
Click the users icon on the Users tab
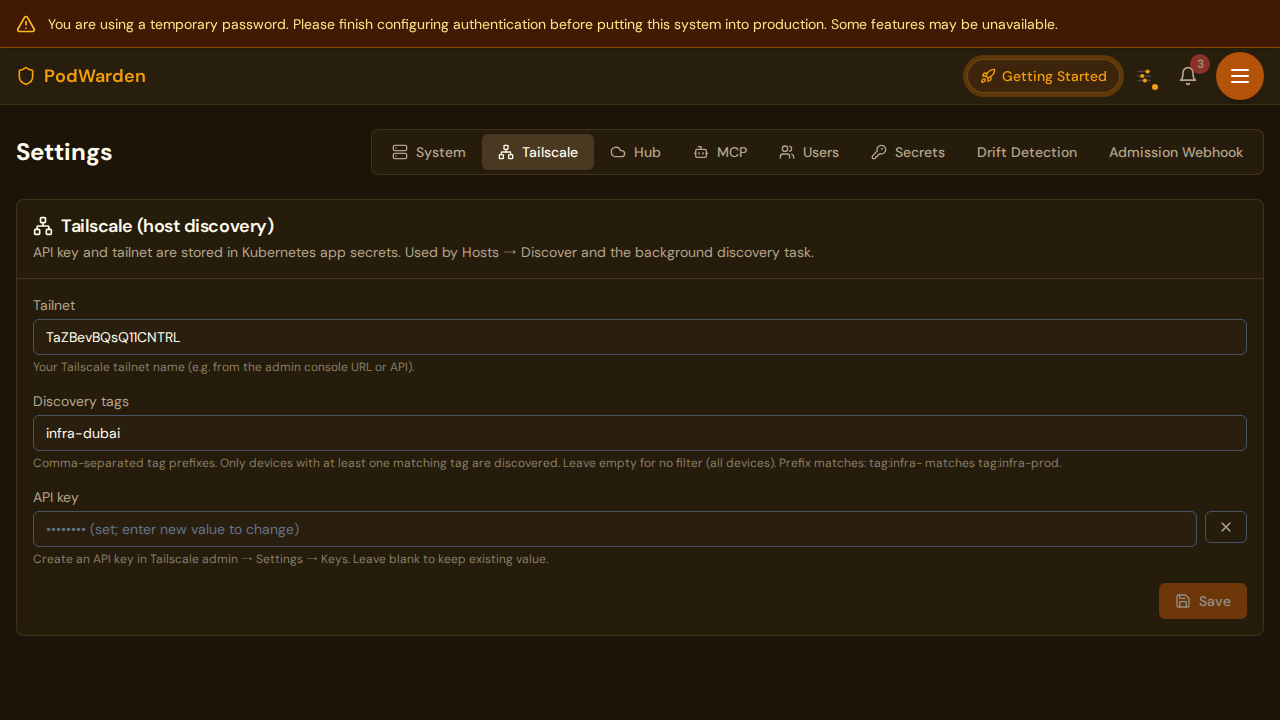coord(786,151)
